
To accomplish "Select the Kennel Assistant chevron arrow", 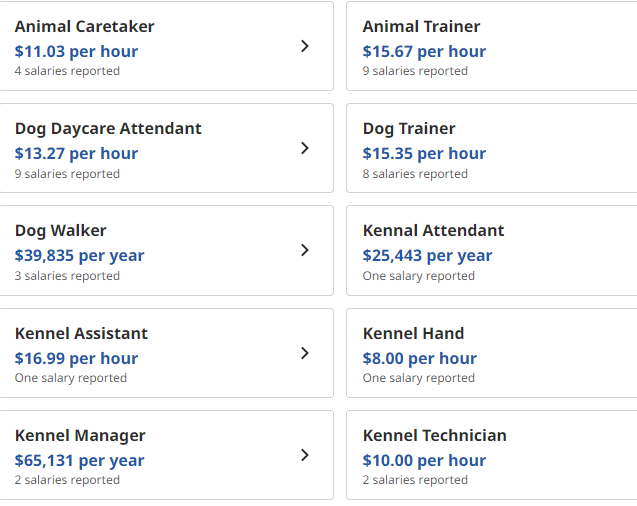I will (x=305, y=353).
